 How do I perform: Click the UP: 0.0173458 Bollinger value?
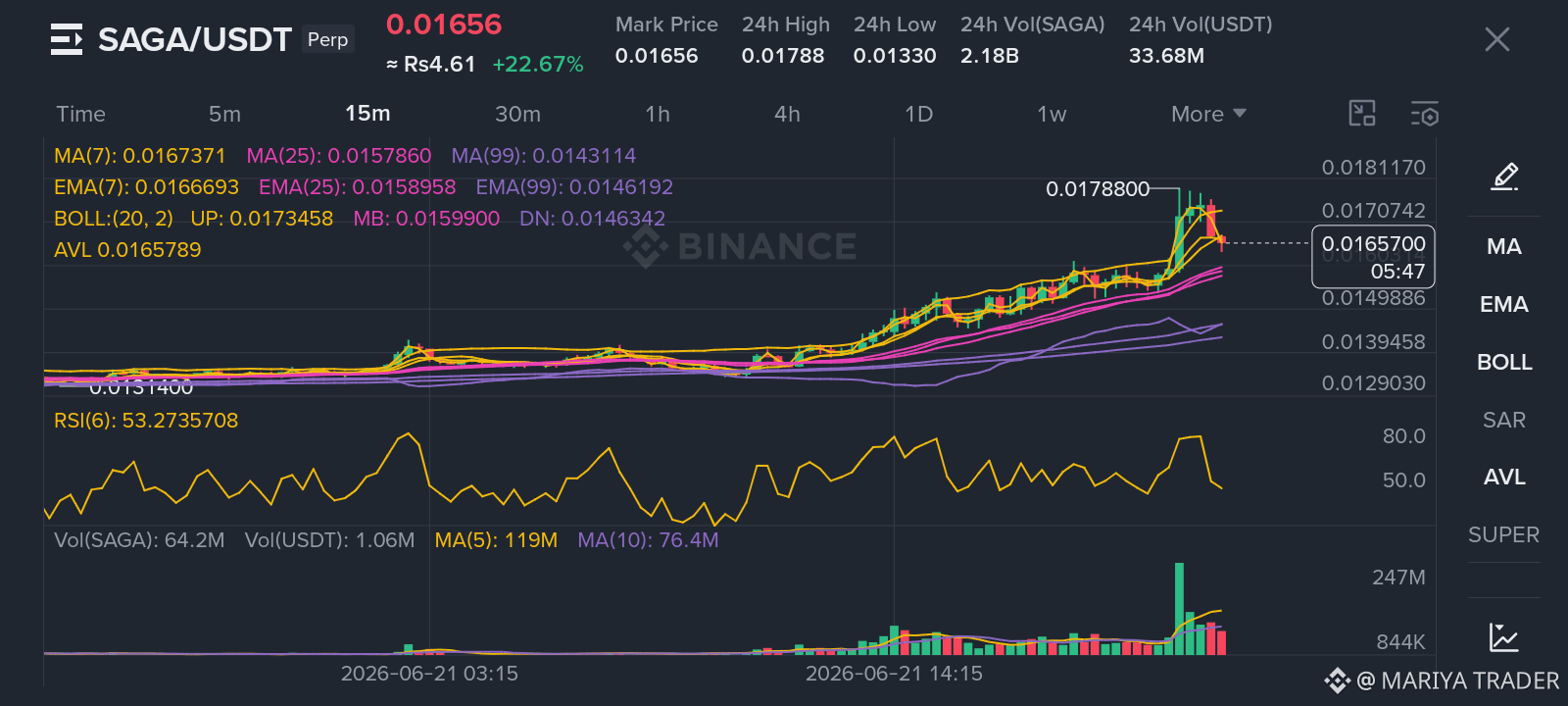pos(262,219)
